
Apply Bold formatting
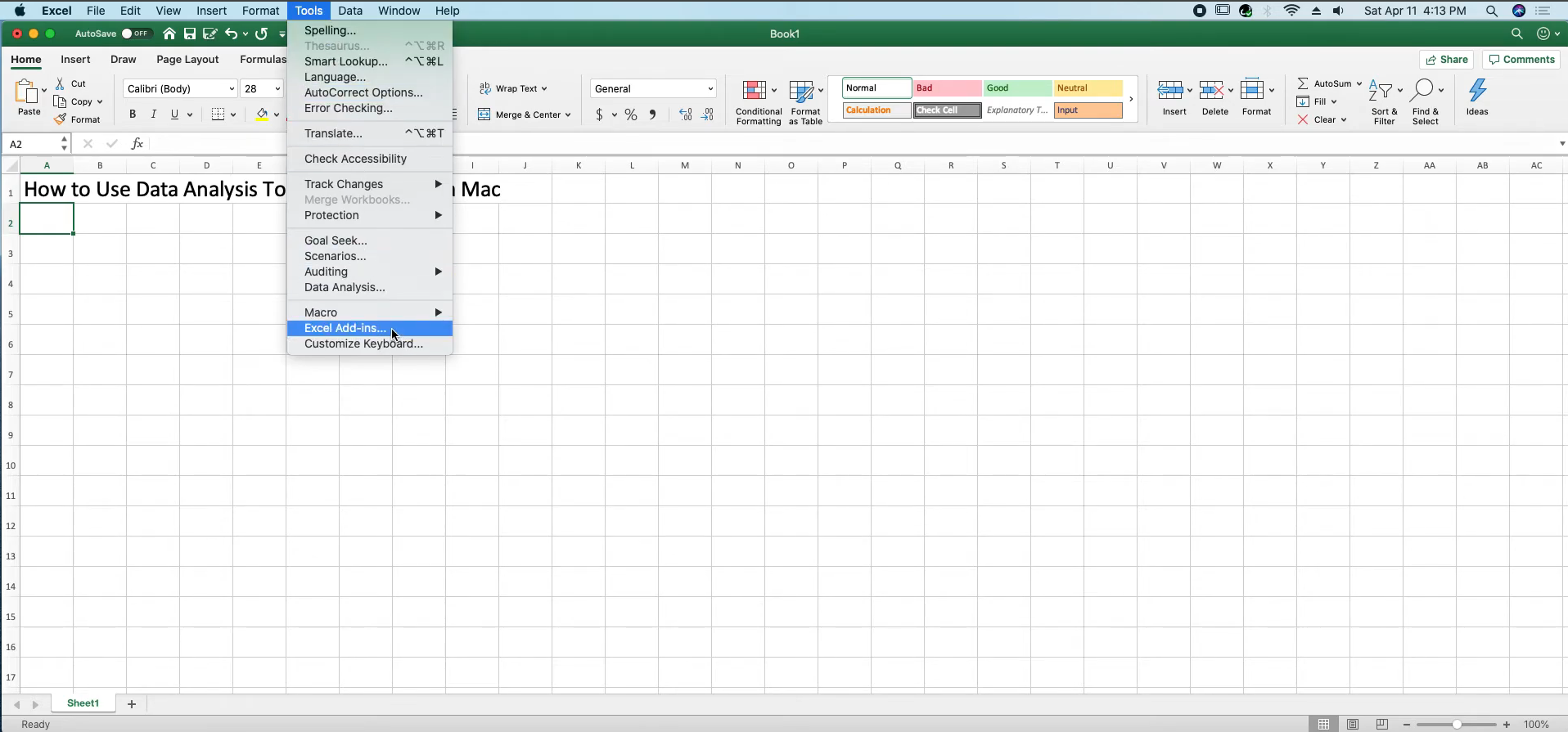pos(133,115)
